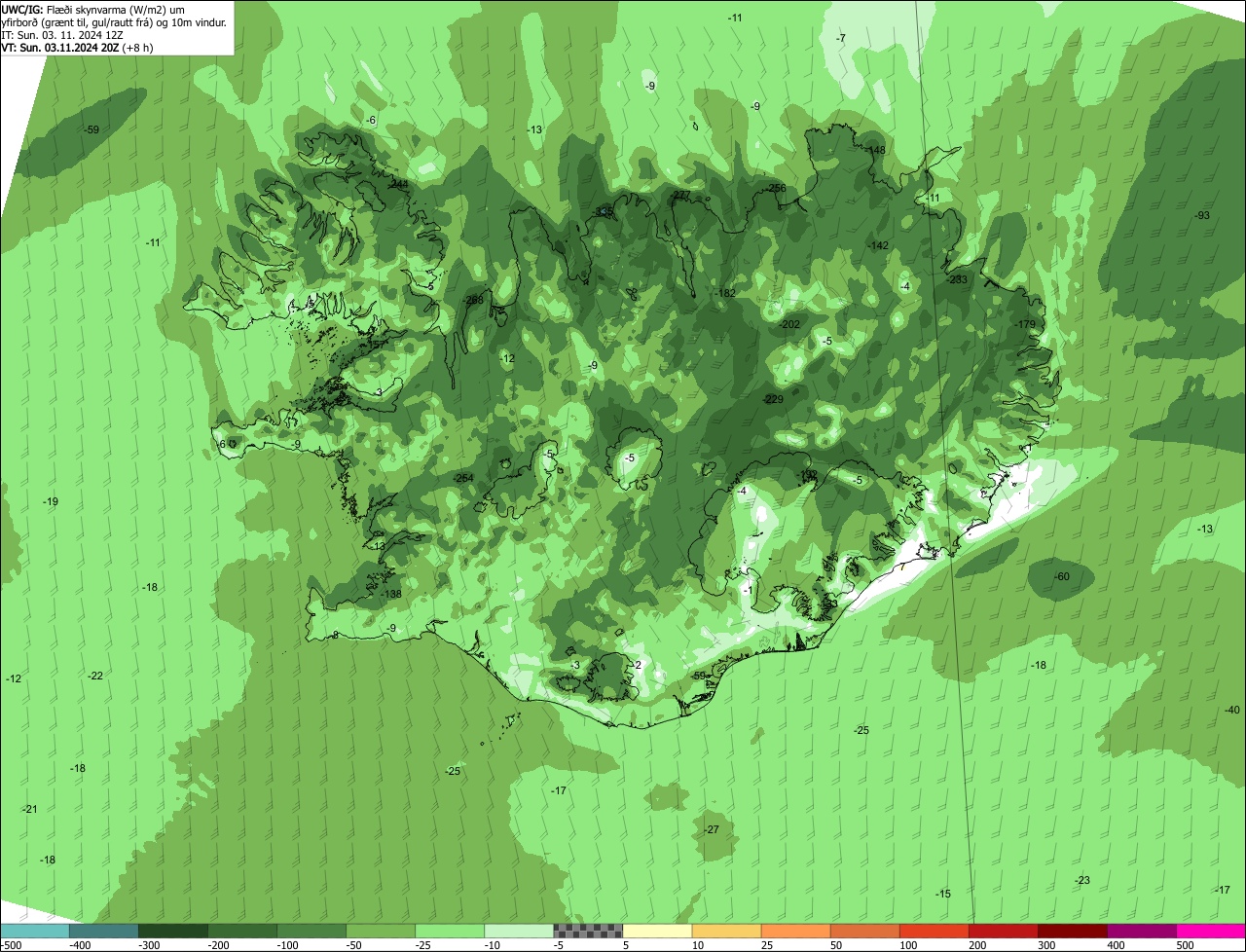Click the -256 value on the map
Screen dimensions: 1246x952
click(x=776, y=188)
